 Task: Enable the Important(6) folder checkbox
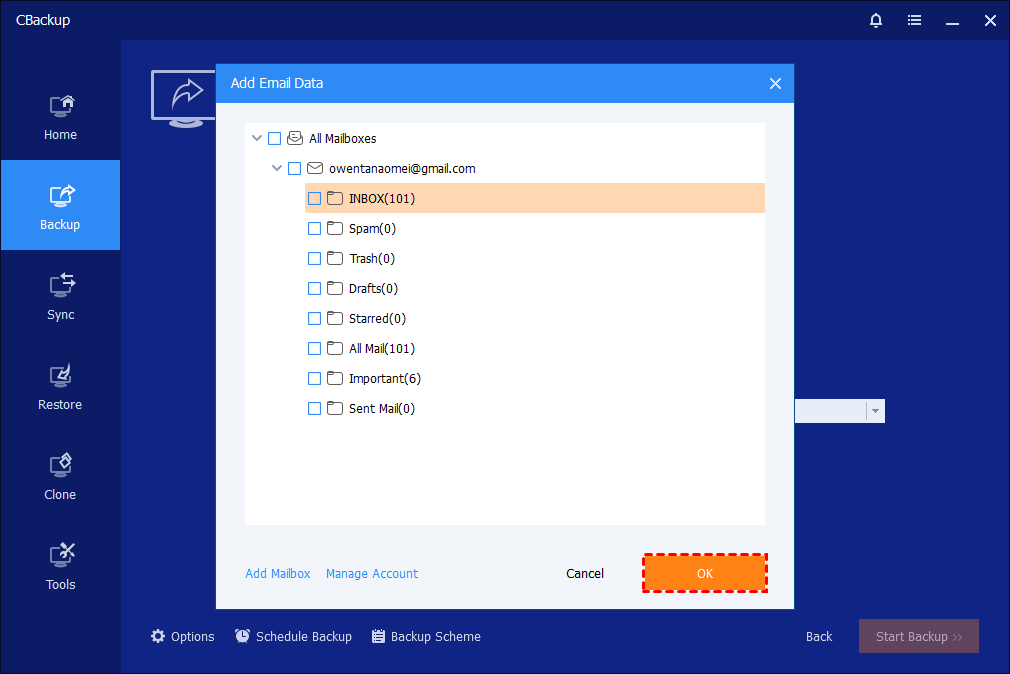(x=314, y=379)
